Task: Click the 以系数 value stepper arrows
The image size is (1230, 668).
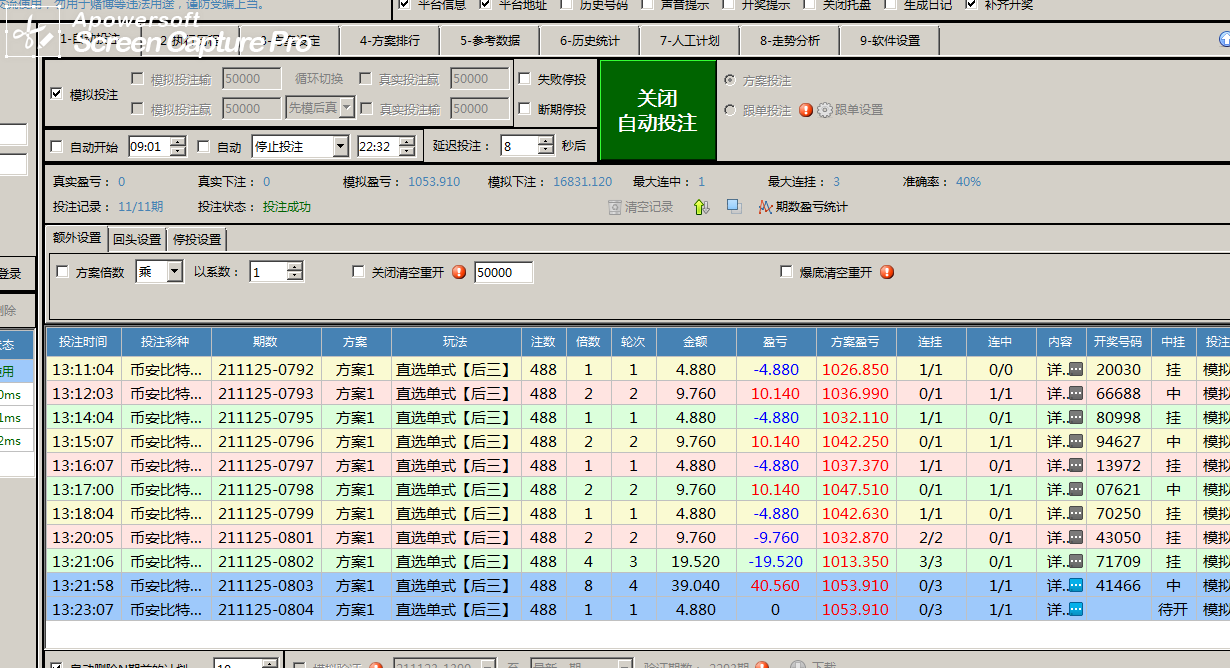Action: coord(295,271)
